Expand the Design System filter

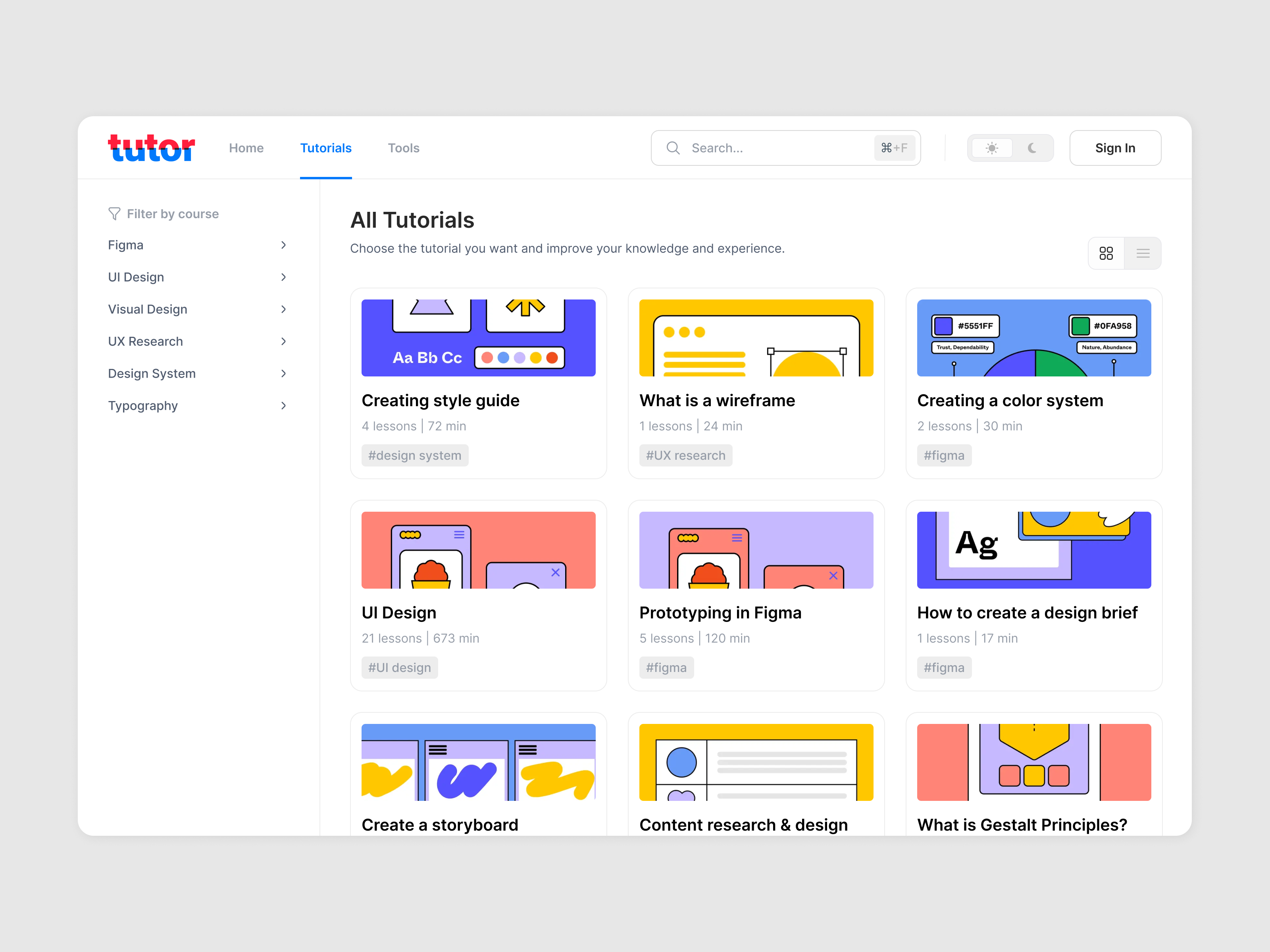283,374
